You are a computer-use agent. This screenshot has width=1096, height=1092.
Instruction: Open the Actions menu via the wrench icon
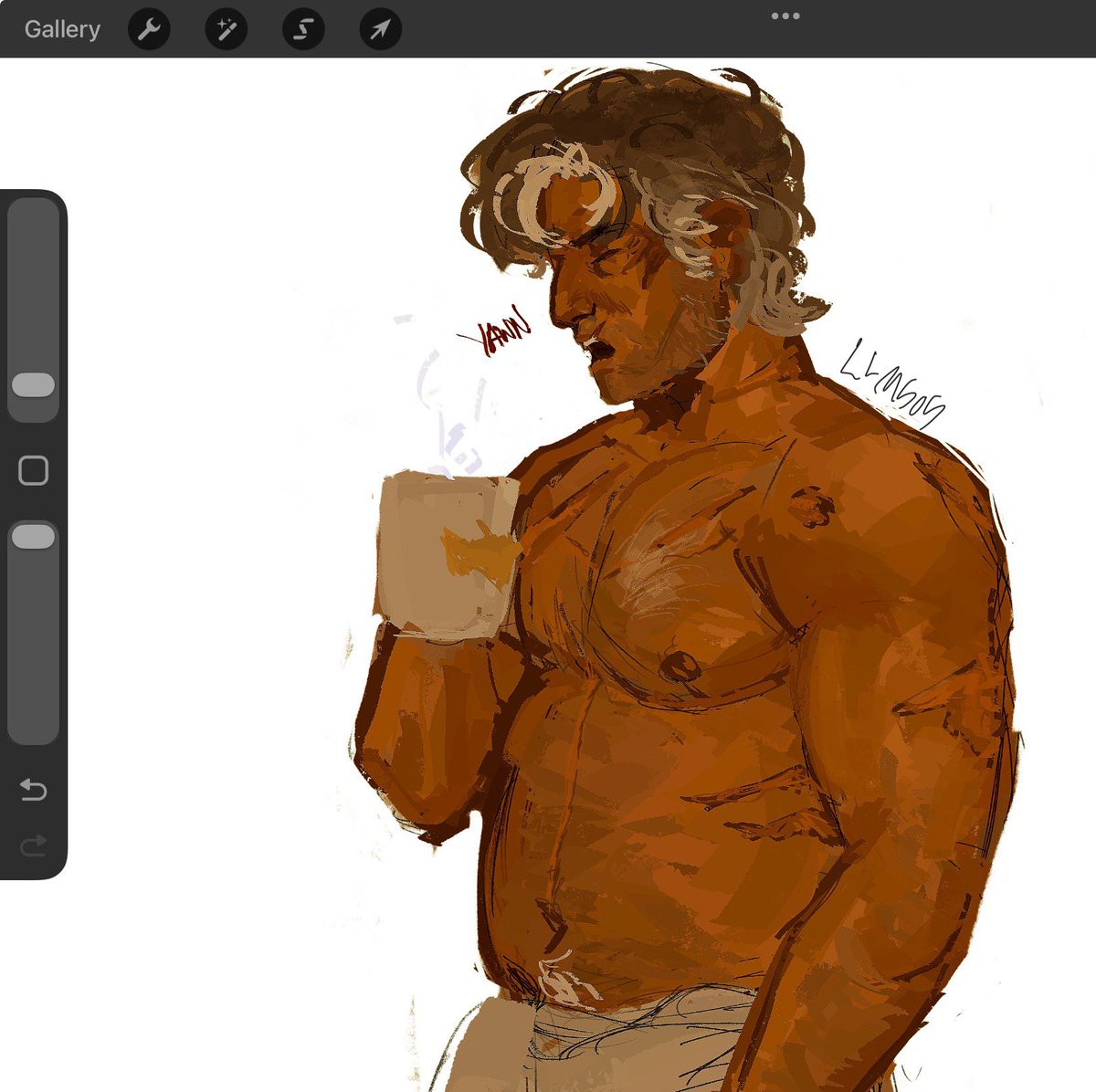(149, 28)
